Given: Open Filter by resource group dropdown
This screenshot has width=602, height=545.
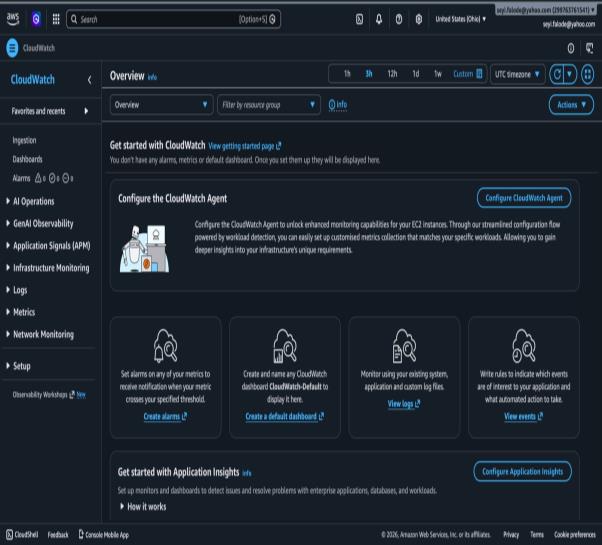Looking at the screenshot, I should pyautogui.click(x=269, y=105).
